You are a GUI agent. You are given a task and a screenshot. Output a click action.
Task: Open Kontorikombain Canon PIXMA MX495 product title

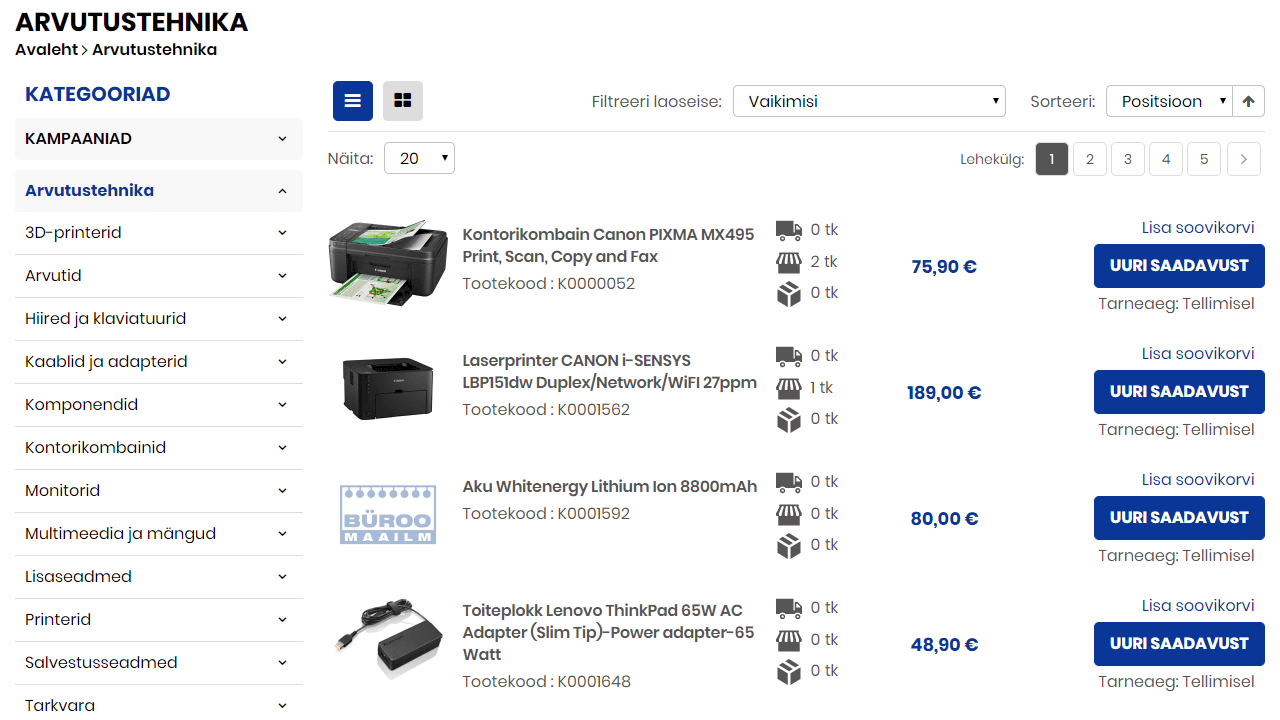click(x=608, y=246)
